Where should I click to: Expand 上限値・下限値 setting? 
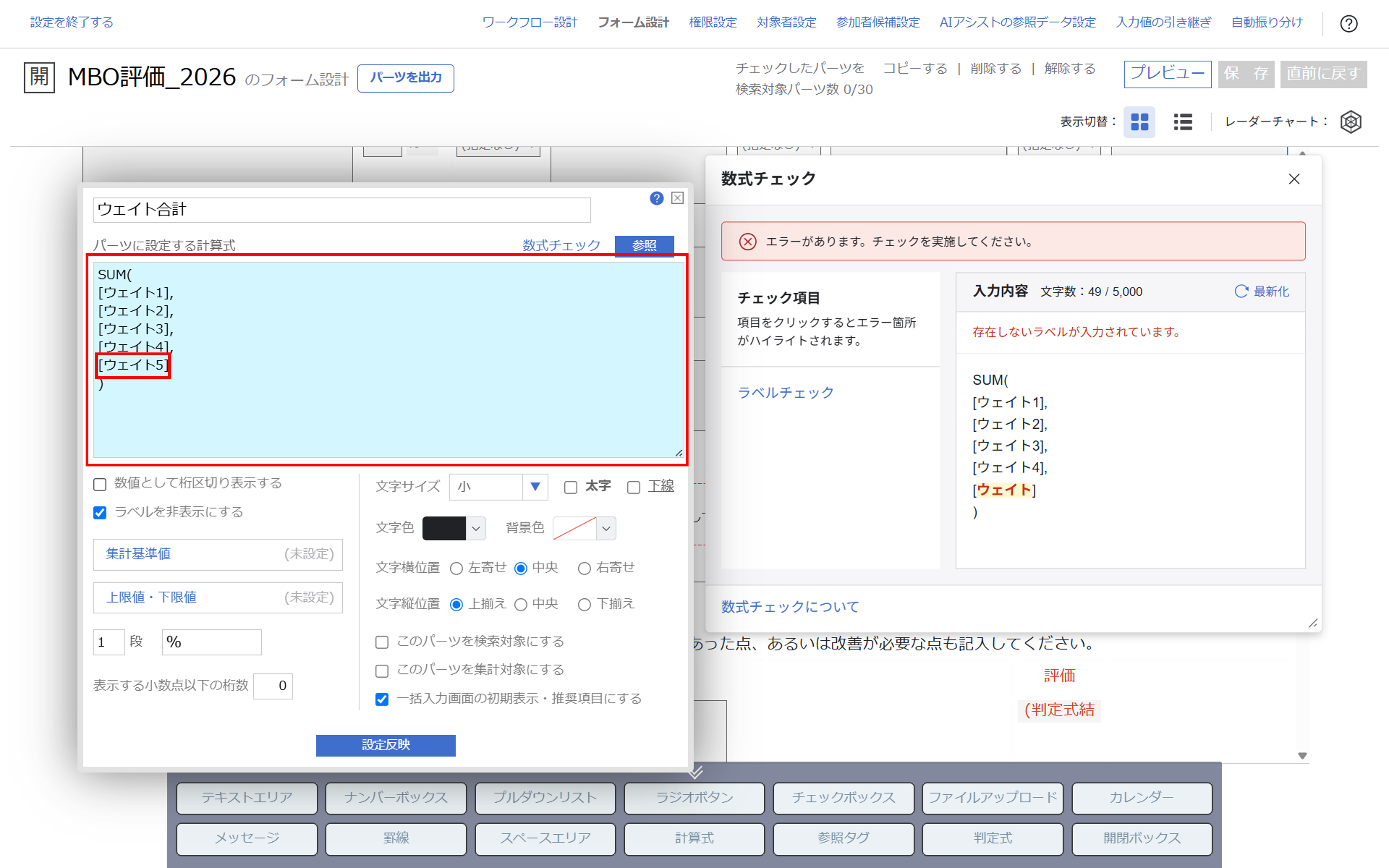[218, 598]
